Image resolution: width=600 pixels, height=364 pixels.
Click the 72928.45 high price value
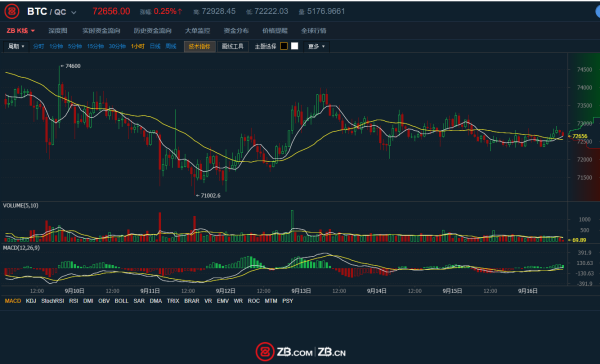218,11
